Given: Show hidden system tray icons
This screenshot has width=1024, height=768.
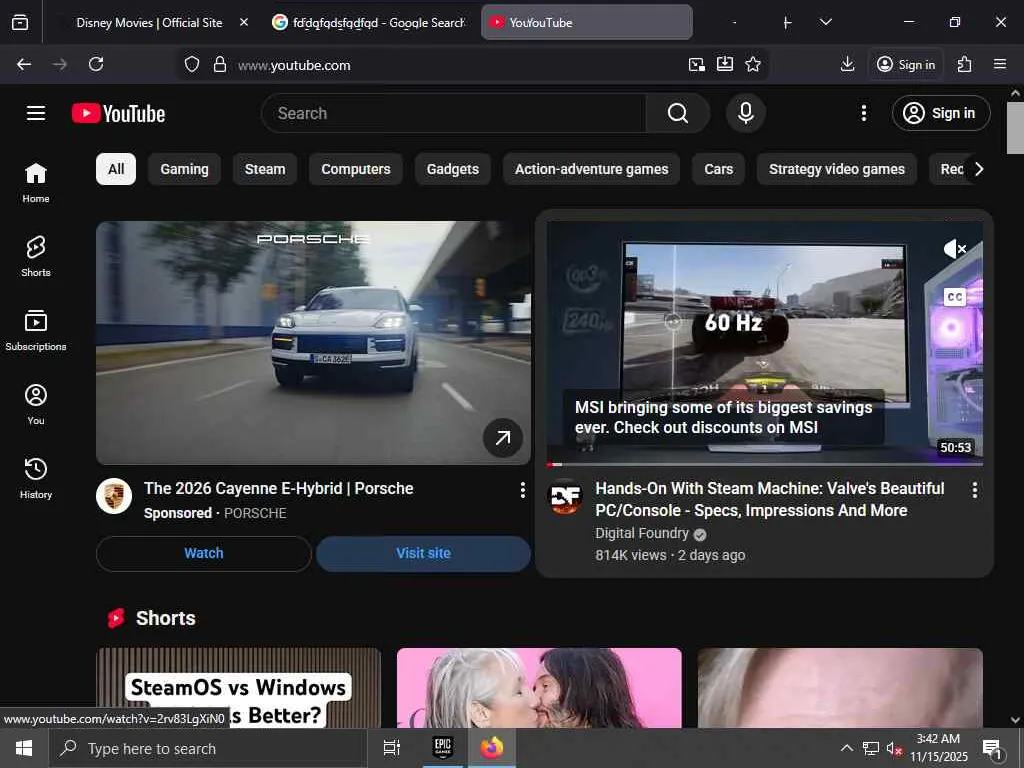Looking at the screenshot, I should coord(846,748).
